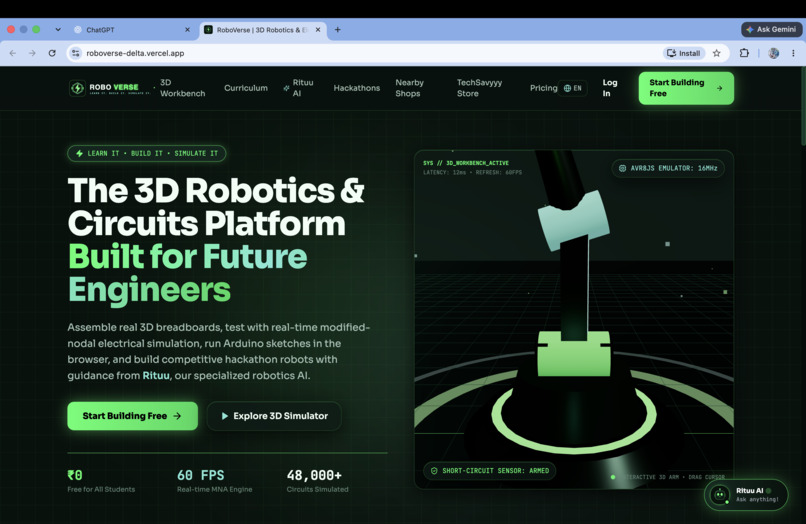
Task: Open TechSavyyy Store nav link
Action: pyautogui.click(x=480, y=88)
